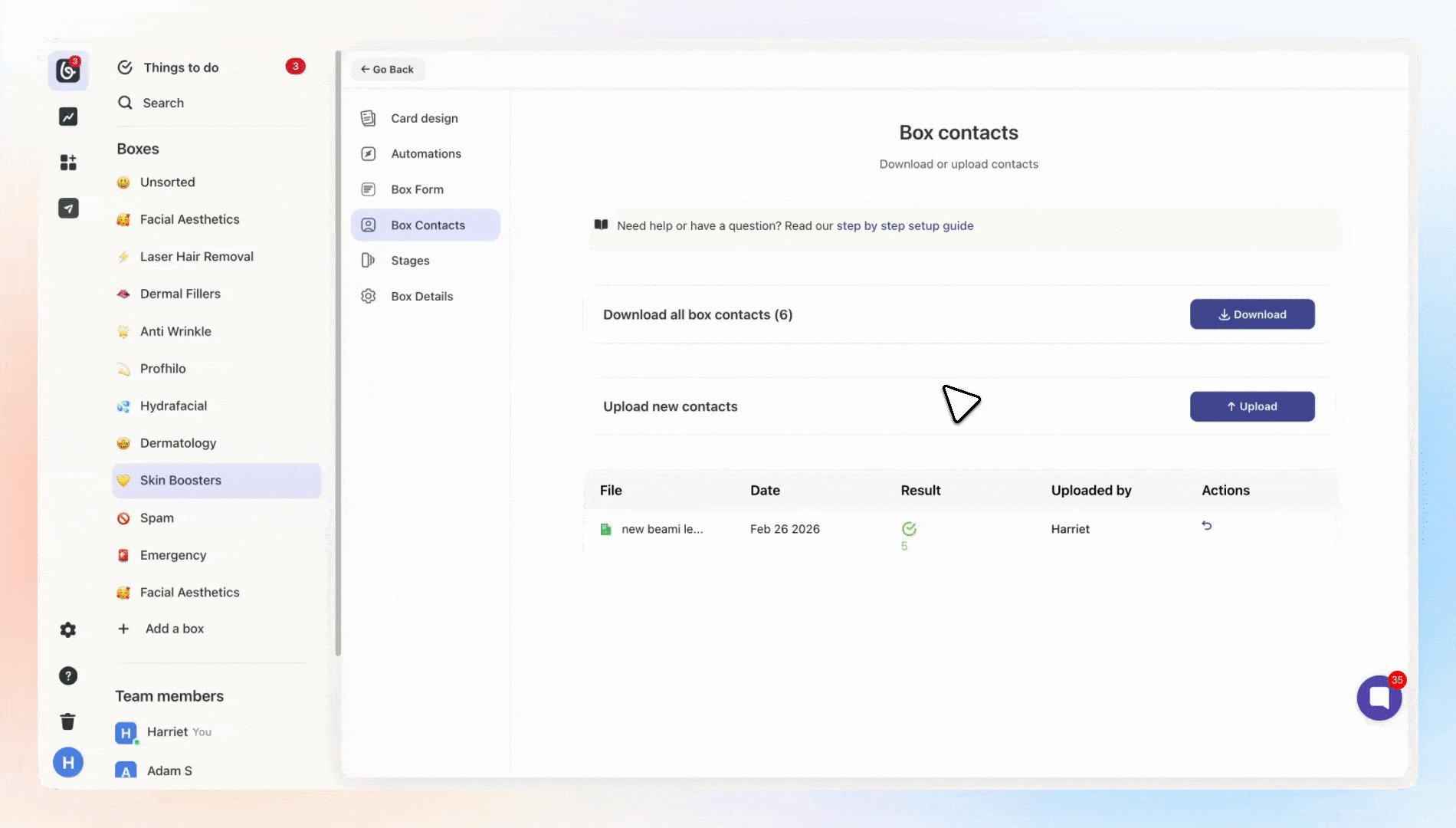The width and height of the screenshot is (1456, 828).
Task: Open the Hydrafacial box
Action: [x=216, y=406]
